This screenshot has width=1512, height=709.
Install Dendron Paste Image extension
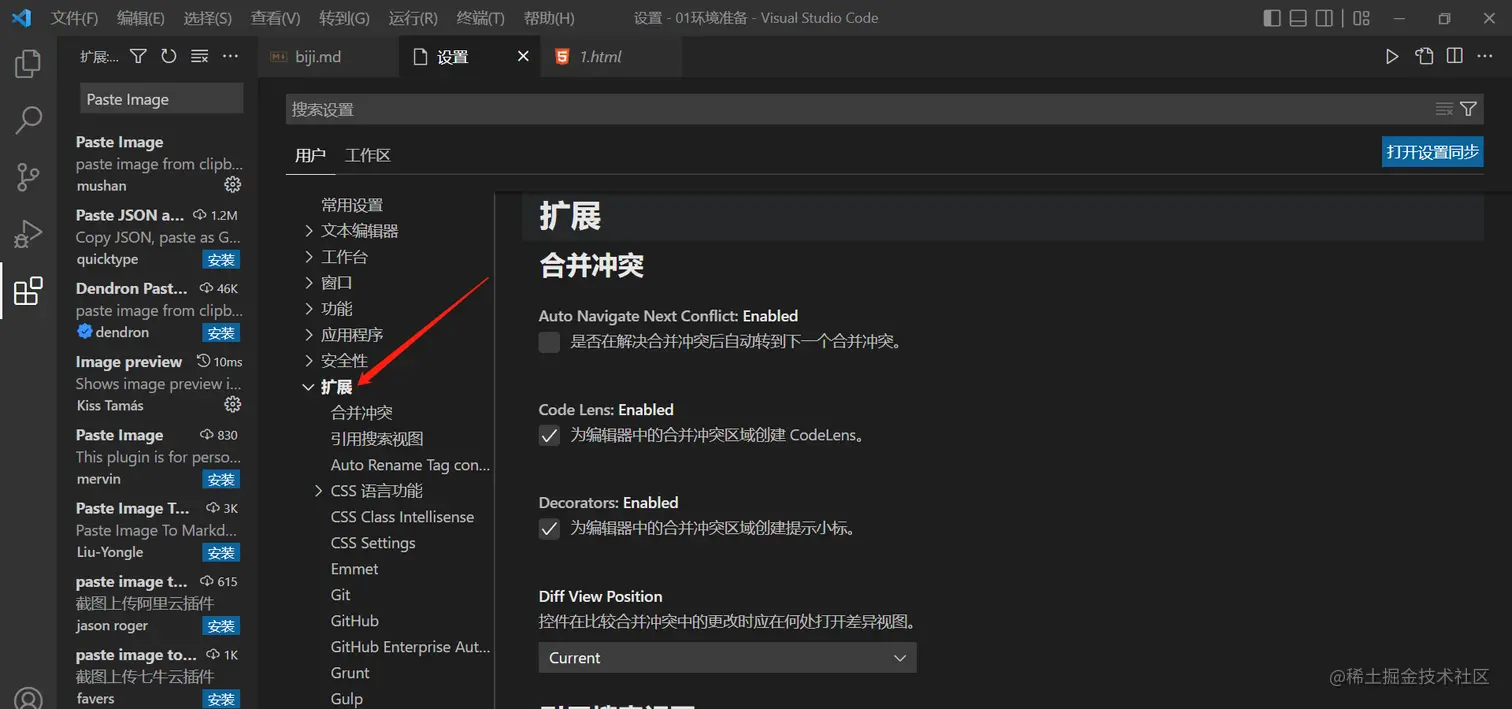pyautogui.click(x=222, y=333)
